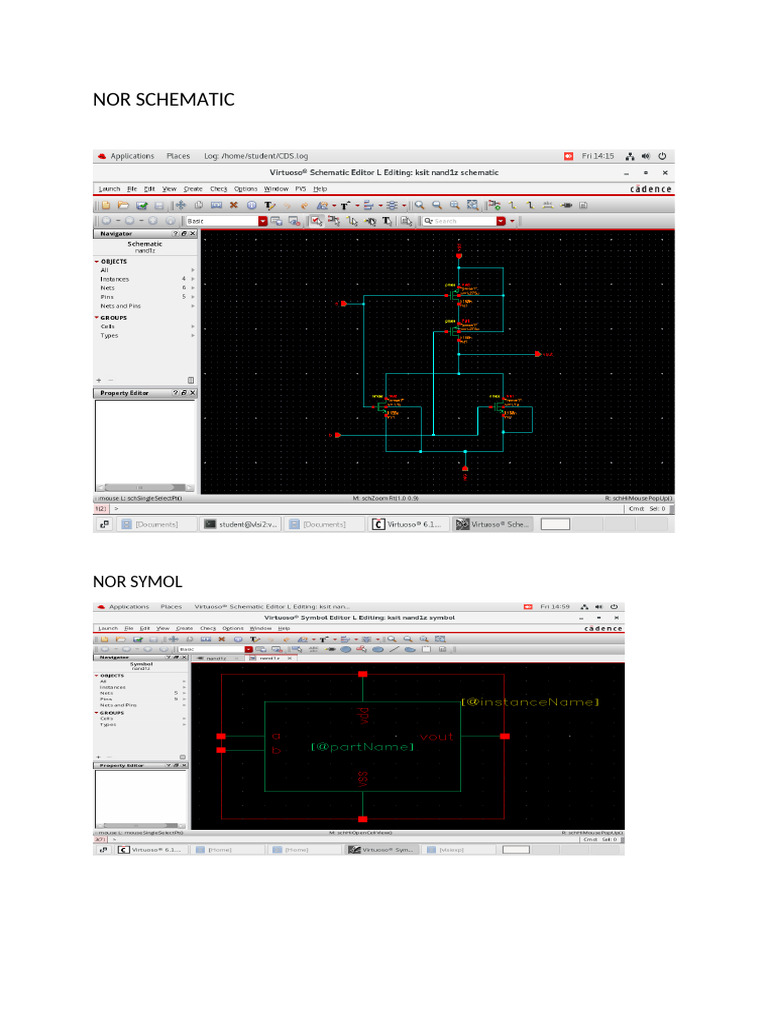Open the Help menu in the Schematic Editor
Image resolution: width=768 pixels, height=1024 pixels.
pyautogui.click(x=320, y=189)
